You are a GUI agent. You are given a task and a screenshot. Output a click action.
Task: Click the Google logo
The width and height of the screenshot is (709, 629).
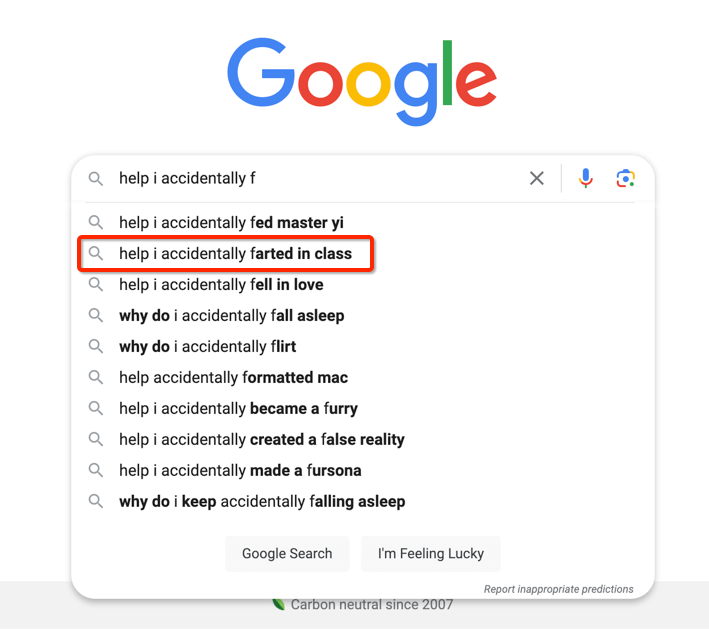click(x=362, y=81)
